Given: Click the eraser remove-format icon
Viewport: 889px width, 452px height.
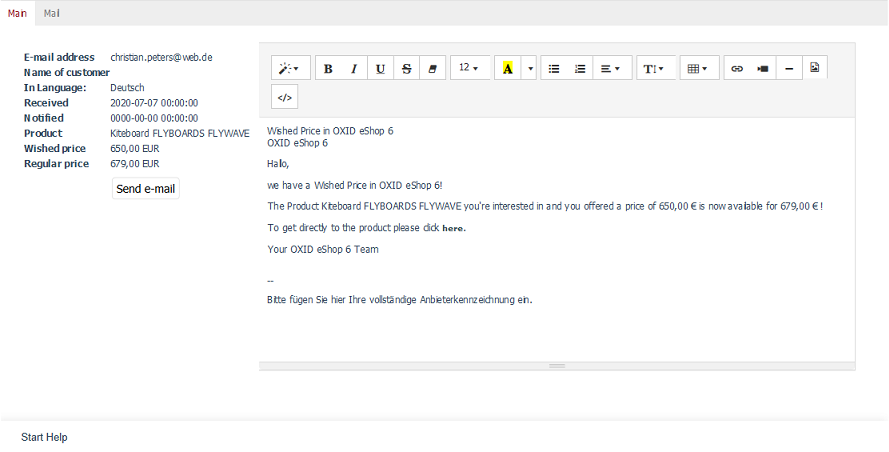Looking at the screenshot, I should click(432, 68).
